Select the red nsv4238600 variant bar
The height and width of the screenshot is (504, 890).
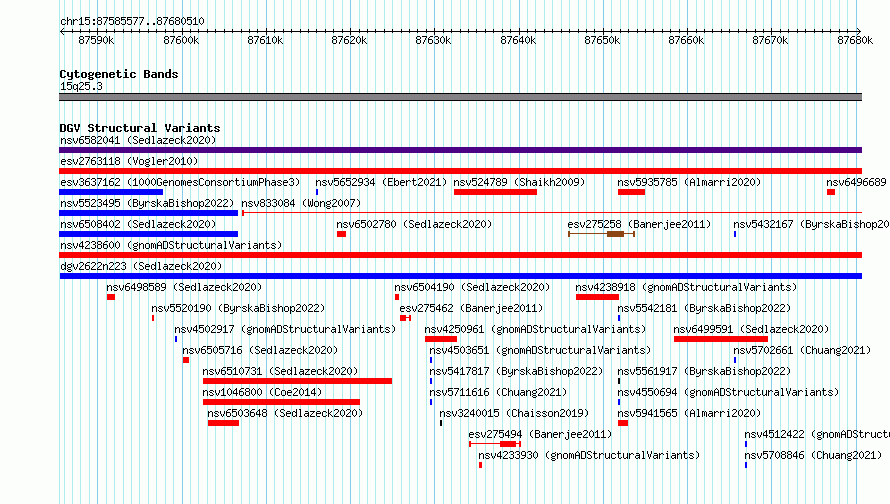460,255
